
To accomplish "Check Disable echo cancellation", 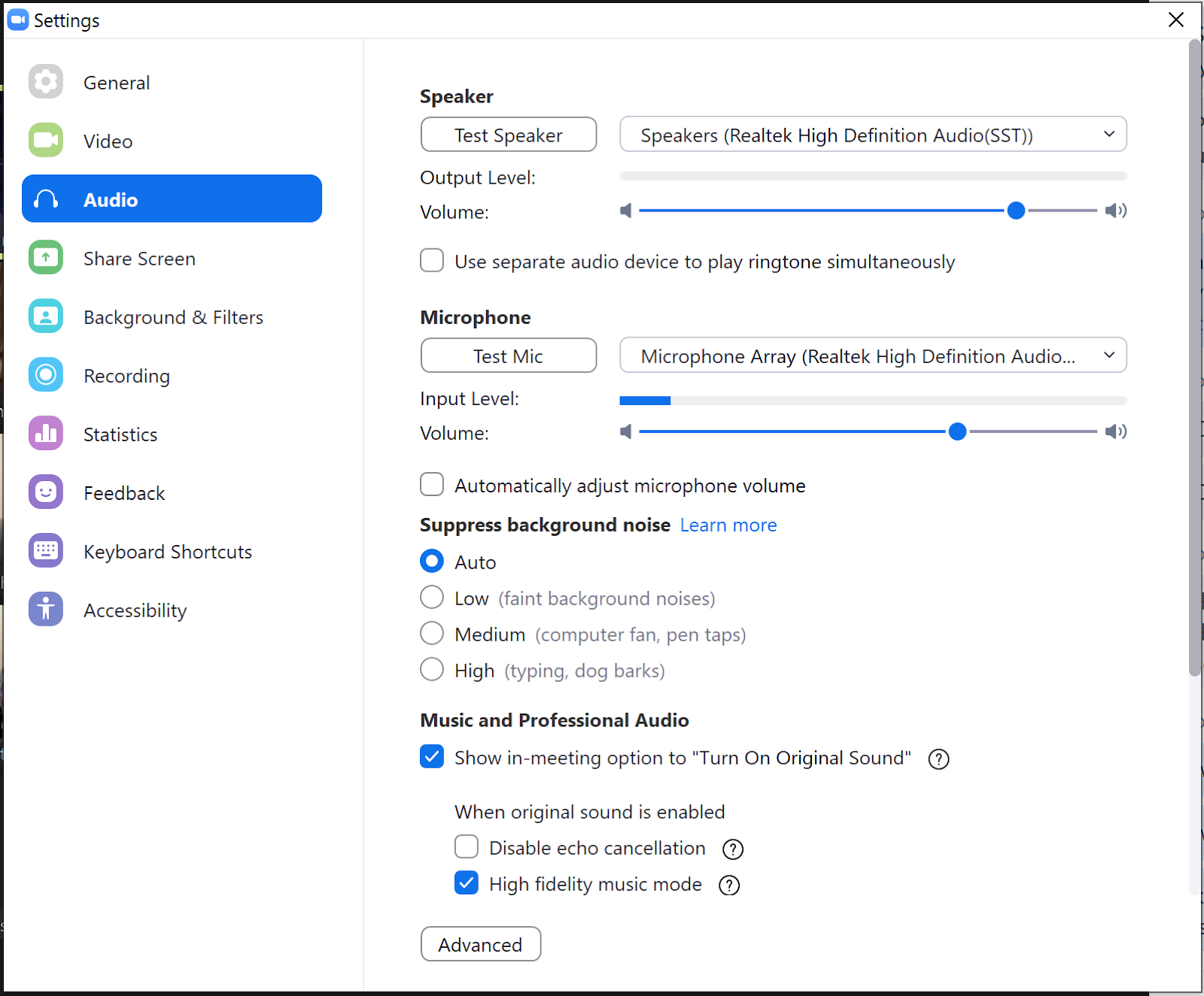I will click(467, 847).
